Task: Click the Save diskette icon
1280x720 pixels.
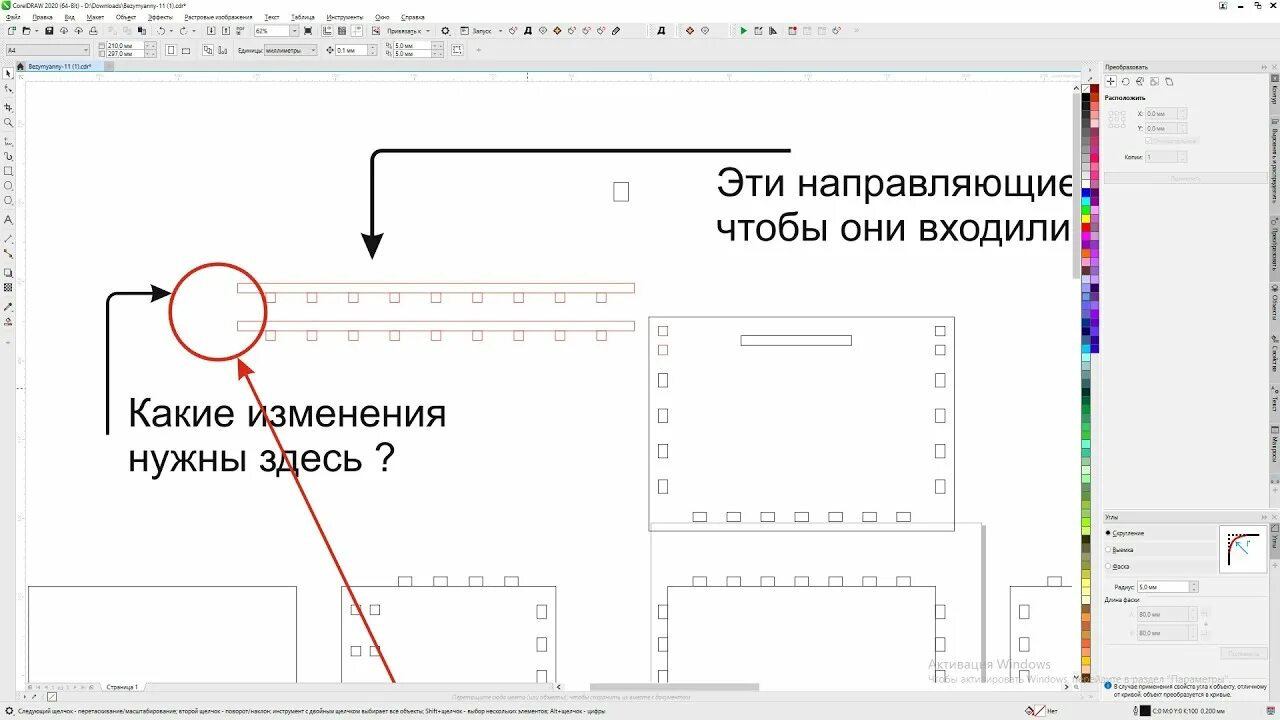Action: point(49,31)
